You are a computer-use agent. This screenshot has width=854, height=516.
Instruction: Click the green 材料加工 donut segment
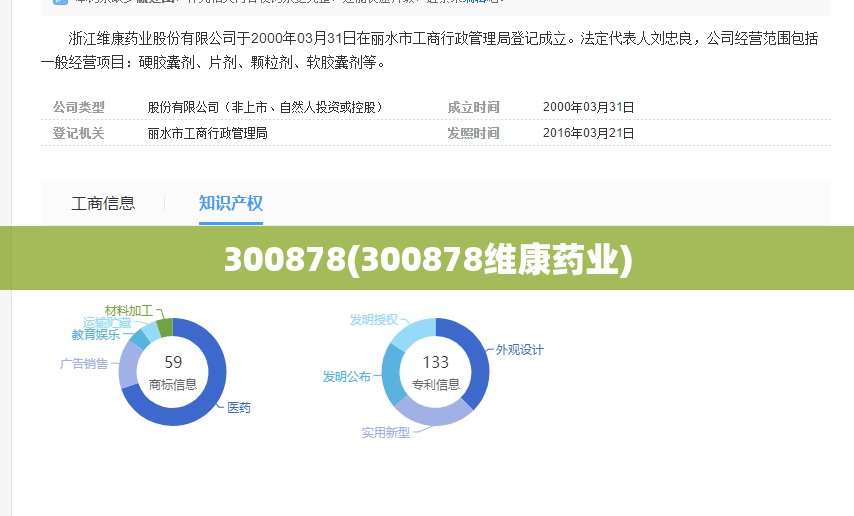(166, 329)
